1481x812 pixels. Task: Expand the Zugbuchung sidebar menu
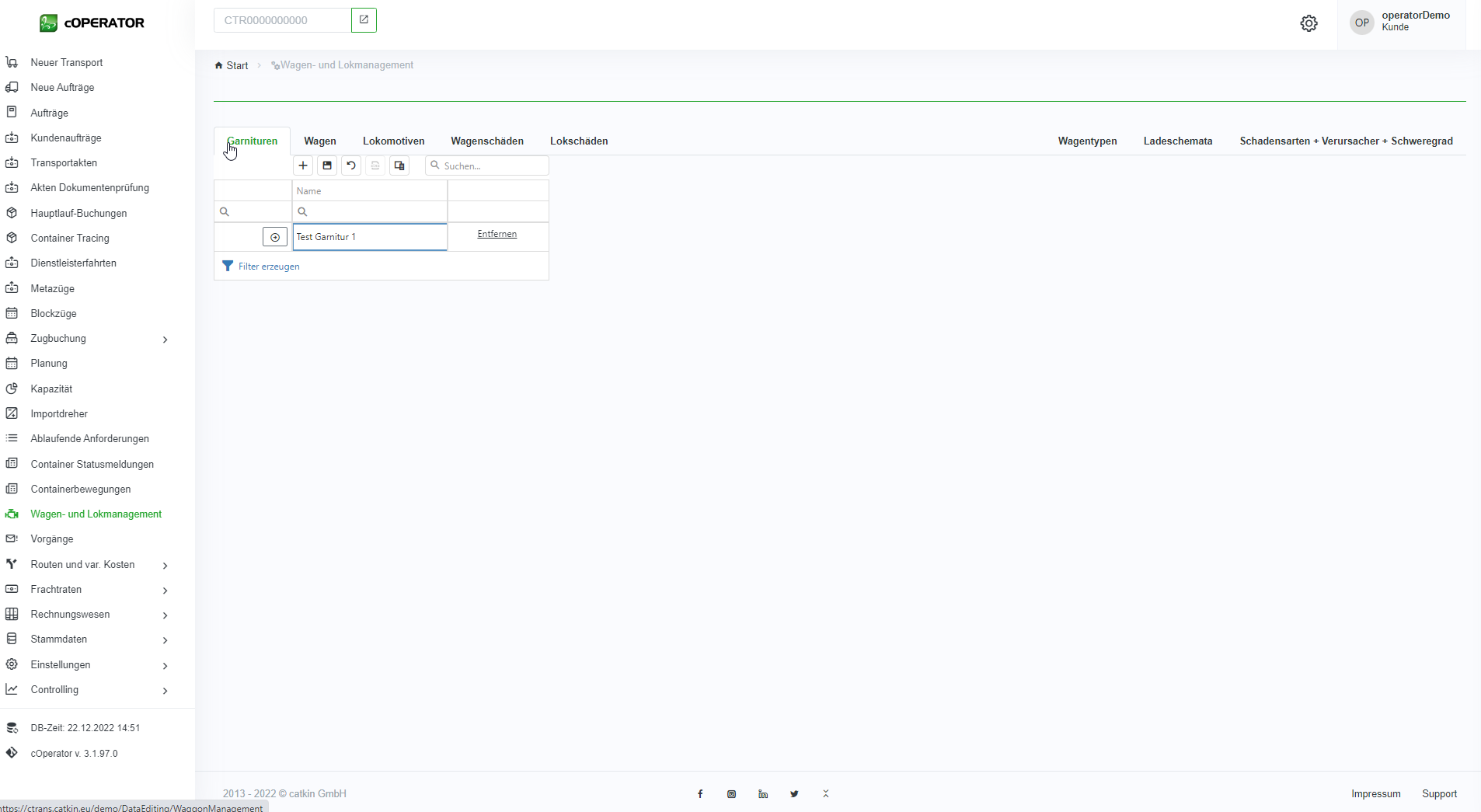[165, 339]
